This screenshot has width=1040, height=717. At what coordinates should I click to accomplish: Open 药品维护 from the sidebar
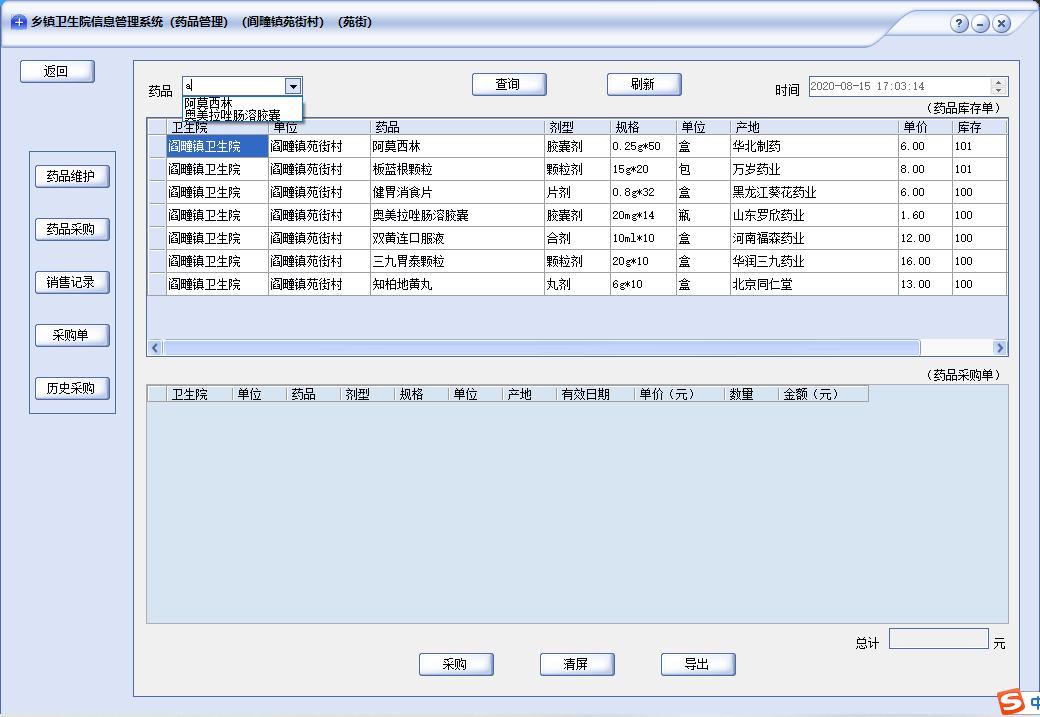[71, 176]
